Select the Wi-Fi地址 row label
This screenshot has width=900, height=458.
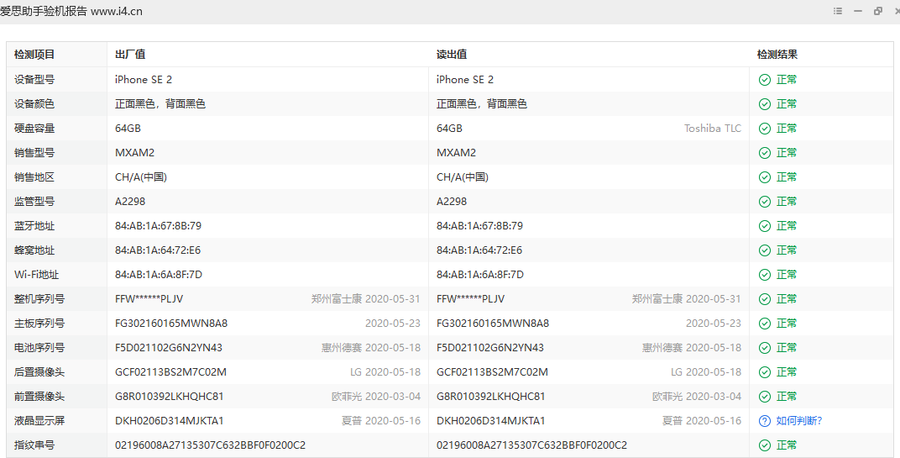(x=36, y=275)
